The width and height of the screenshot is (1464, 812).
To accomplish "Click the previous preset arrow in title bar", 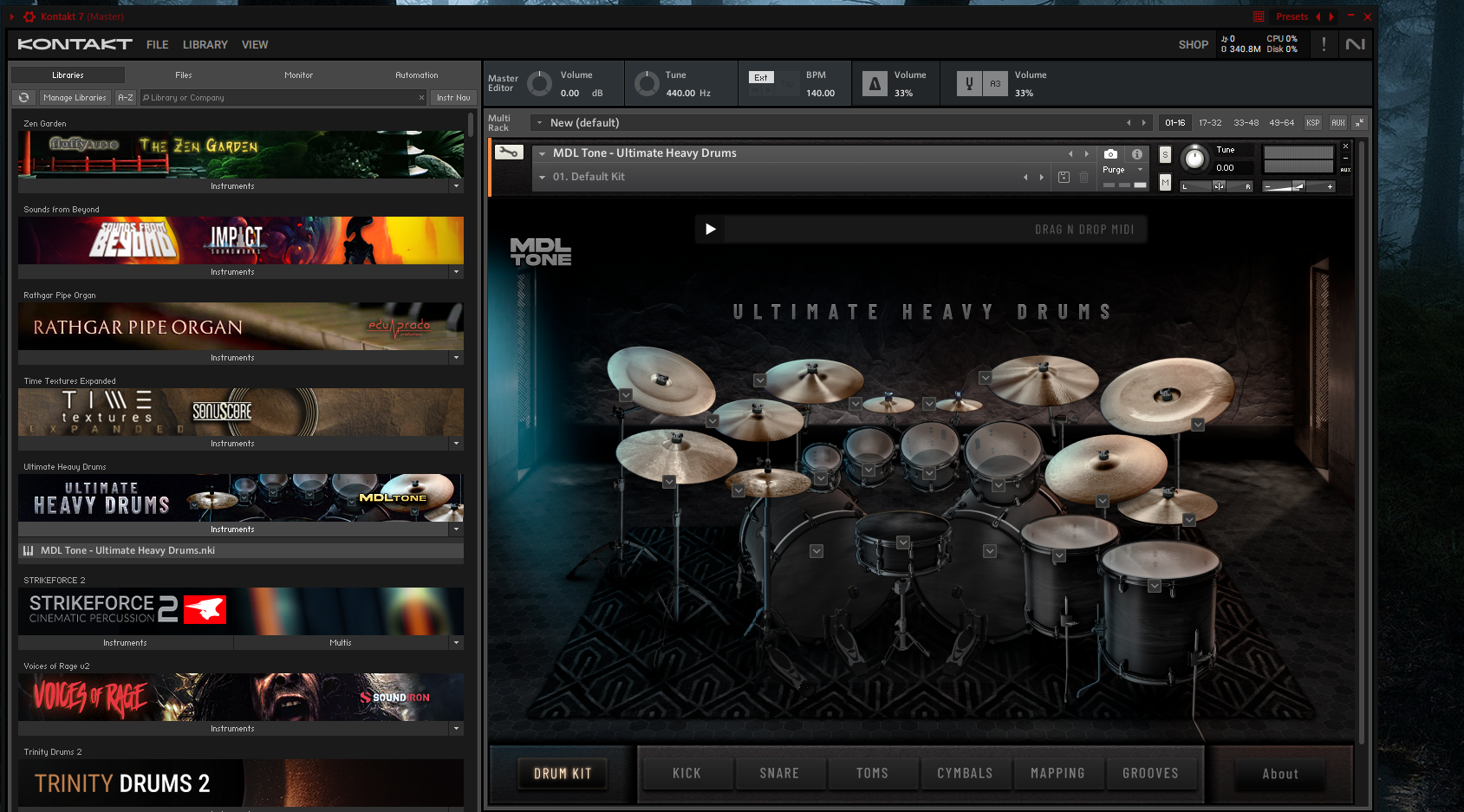I will (x=1318, y=16).
